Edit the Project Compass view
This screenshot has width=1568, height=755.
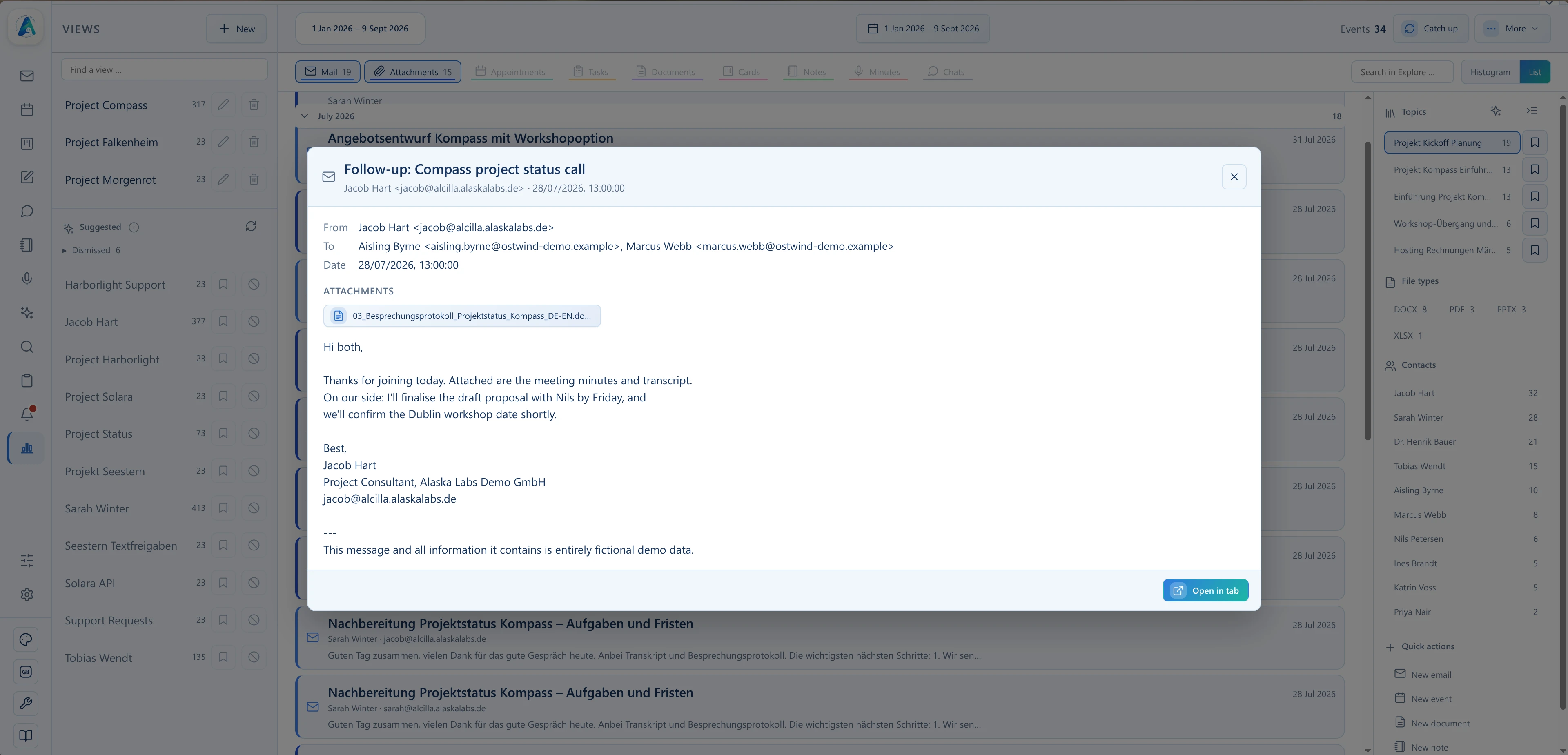click(223, 105)
